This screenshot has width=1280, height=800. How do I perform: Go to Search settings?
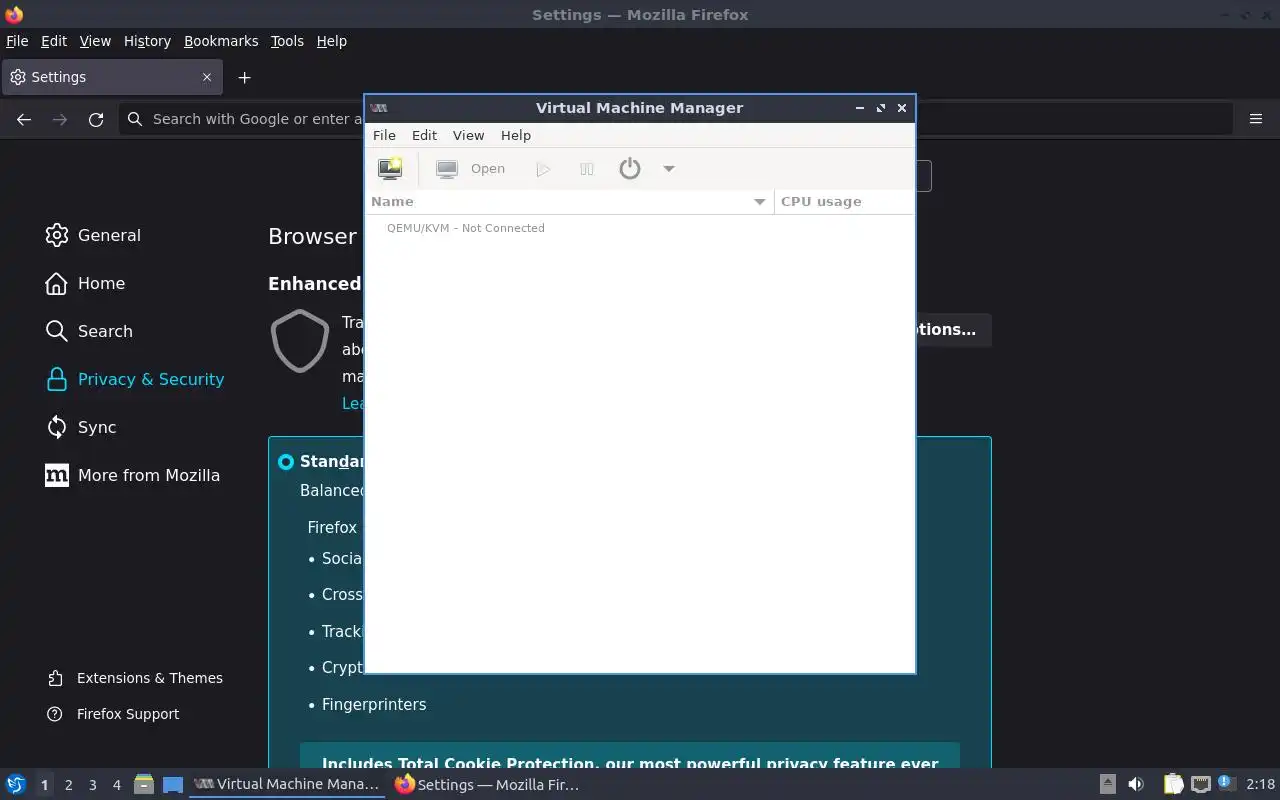89,331
